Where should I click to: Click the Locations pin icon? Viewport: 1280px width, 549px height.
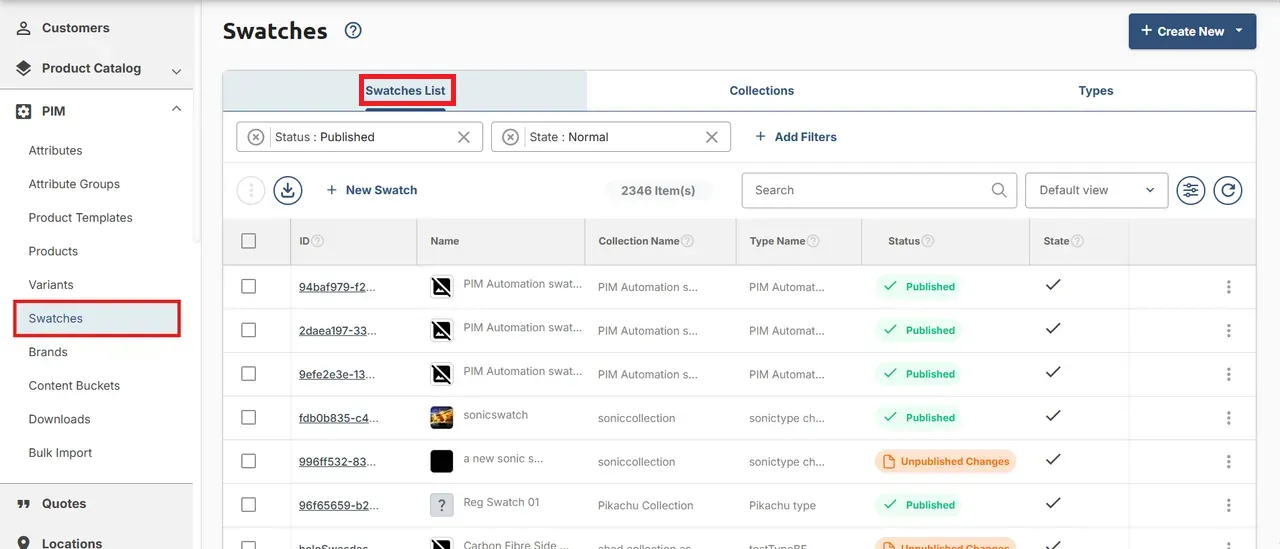24,543
